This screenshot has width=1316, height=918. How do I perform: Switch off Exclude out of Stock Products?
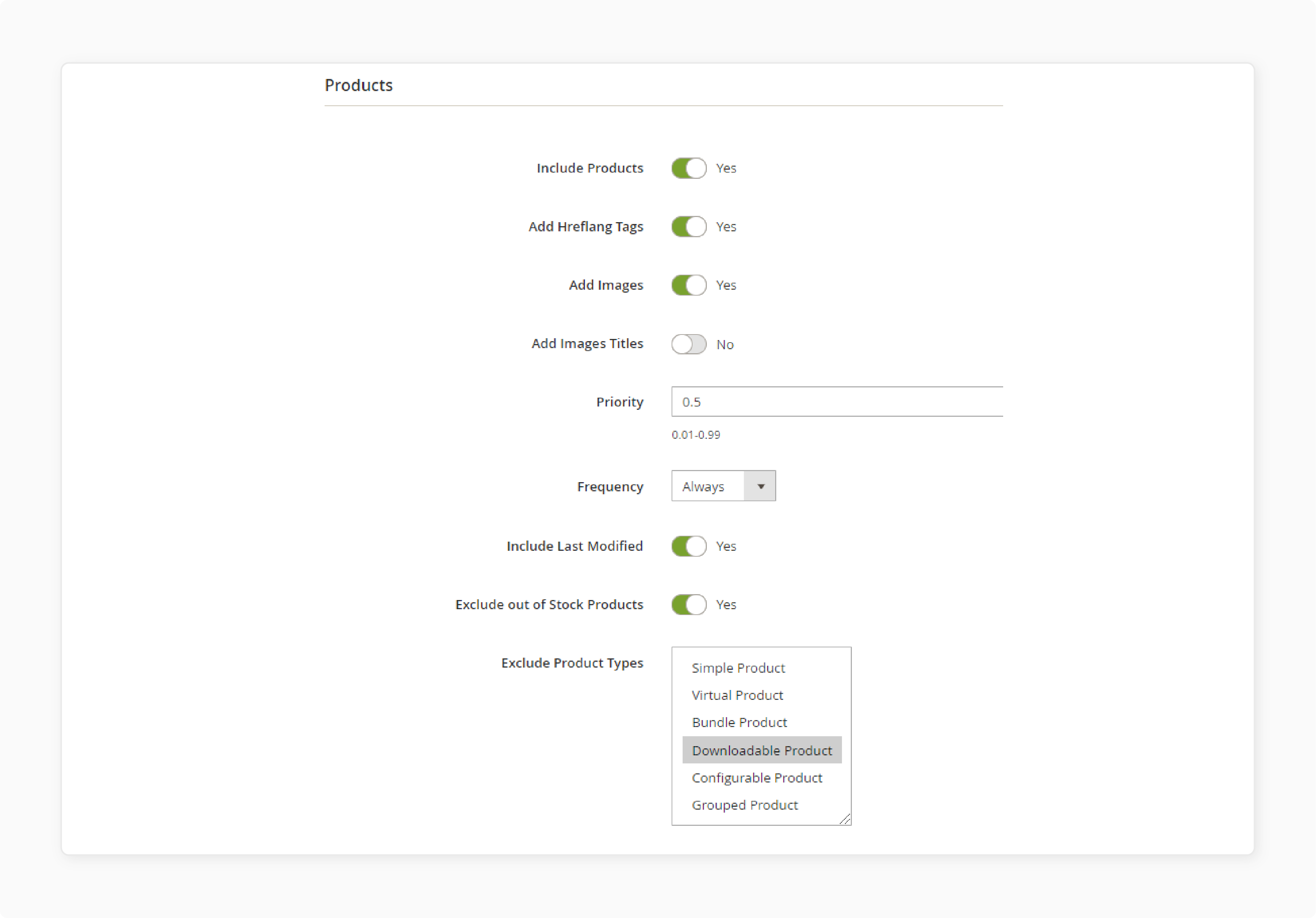(x=688, y=604)
